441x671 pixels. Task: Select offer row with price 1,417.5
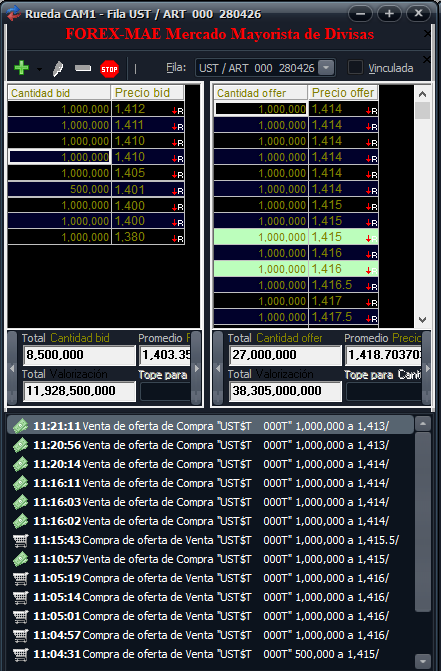(296, 317)
